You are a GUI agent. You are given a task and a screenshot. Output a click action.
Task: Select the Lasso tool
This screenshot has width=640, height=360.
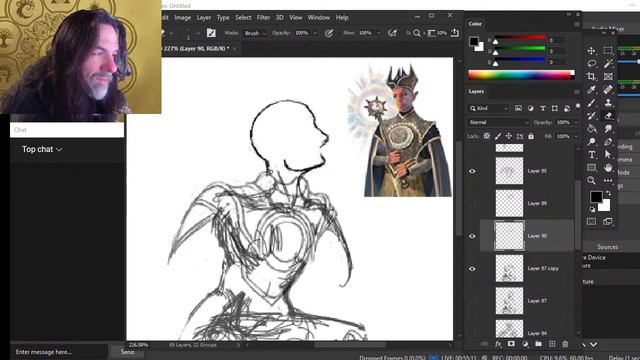coord(591,63)
